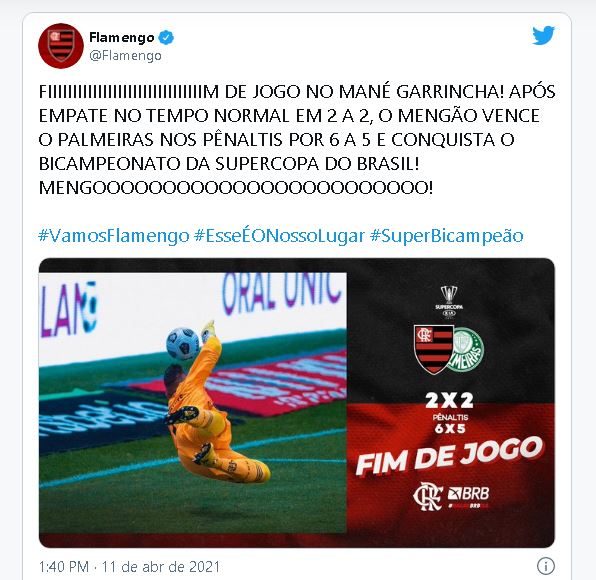Click the date 11 de abr de 2021
This screenshot has width=596, height=580.
pos(161,566)
